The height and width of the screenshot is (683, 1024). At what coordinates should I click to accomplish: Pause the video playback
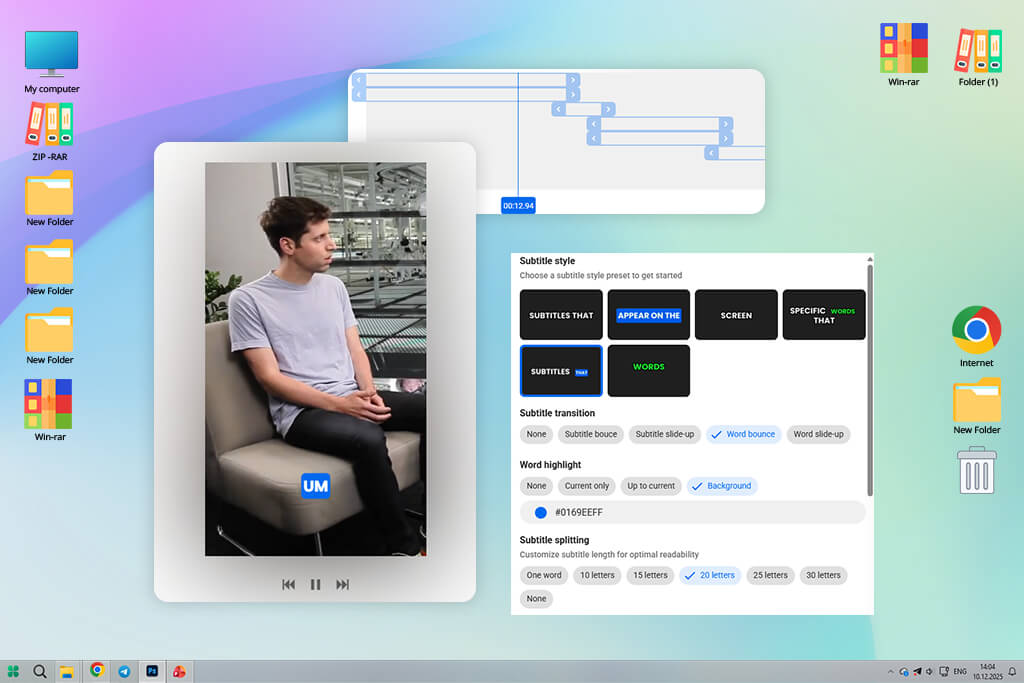tap(315, 584)
